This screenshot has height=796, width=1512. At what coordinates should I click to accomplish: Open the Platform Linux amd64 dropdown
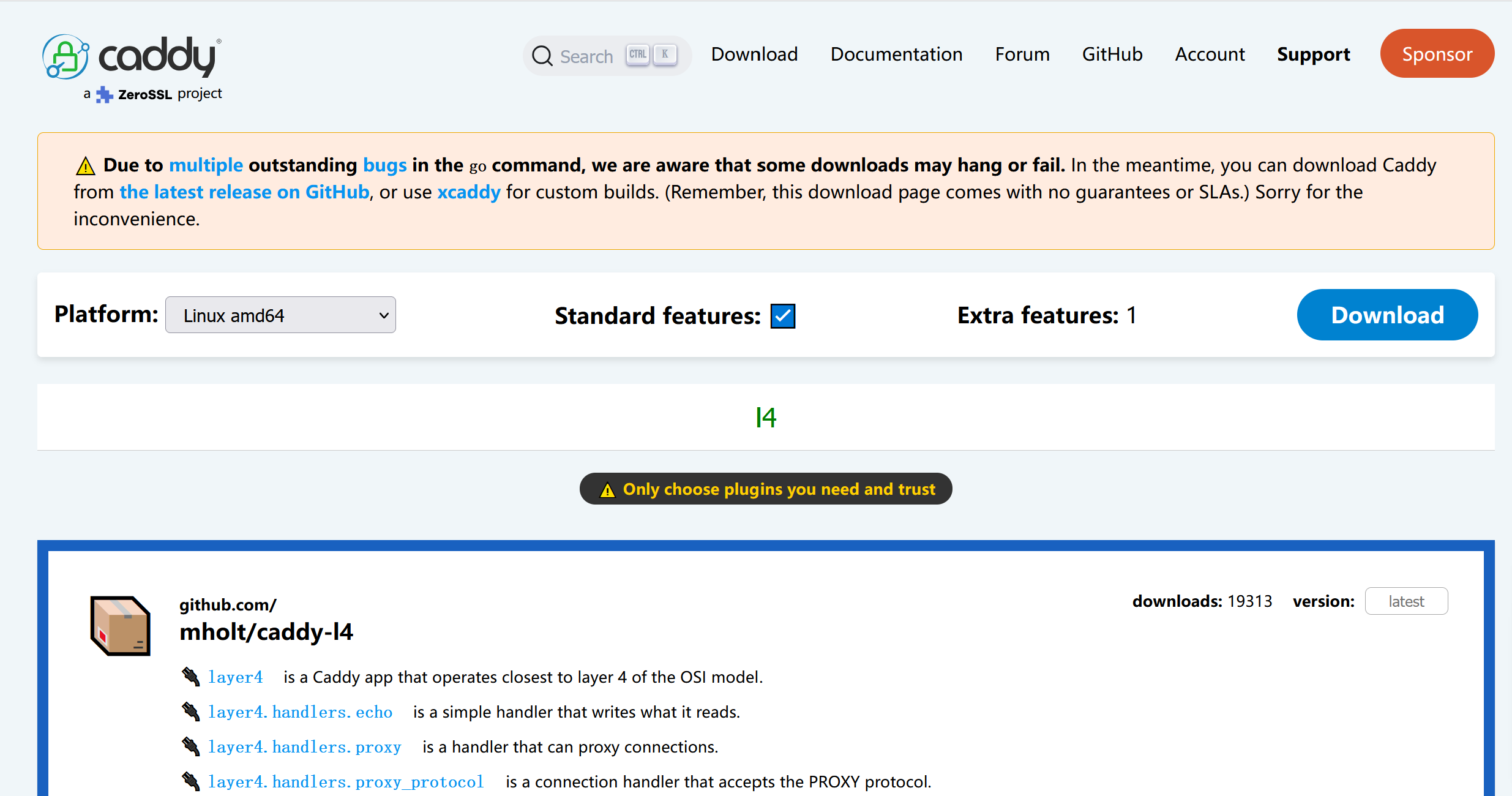pyautogui.click(x=280, y=315)
